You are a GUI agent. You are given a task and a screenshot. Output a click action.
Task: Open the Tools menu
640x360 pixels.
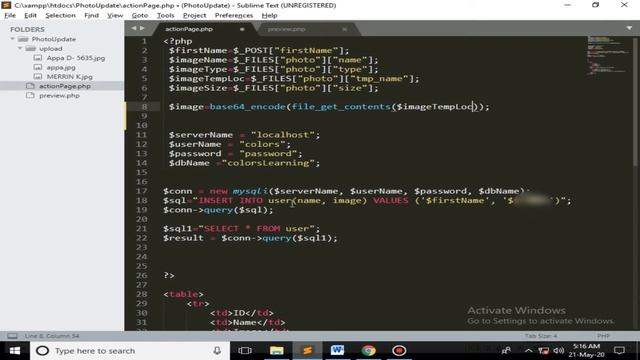(x=165, y=15)
